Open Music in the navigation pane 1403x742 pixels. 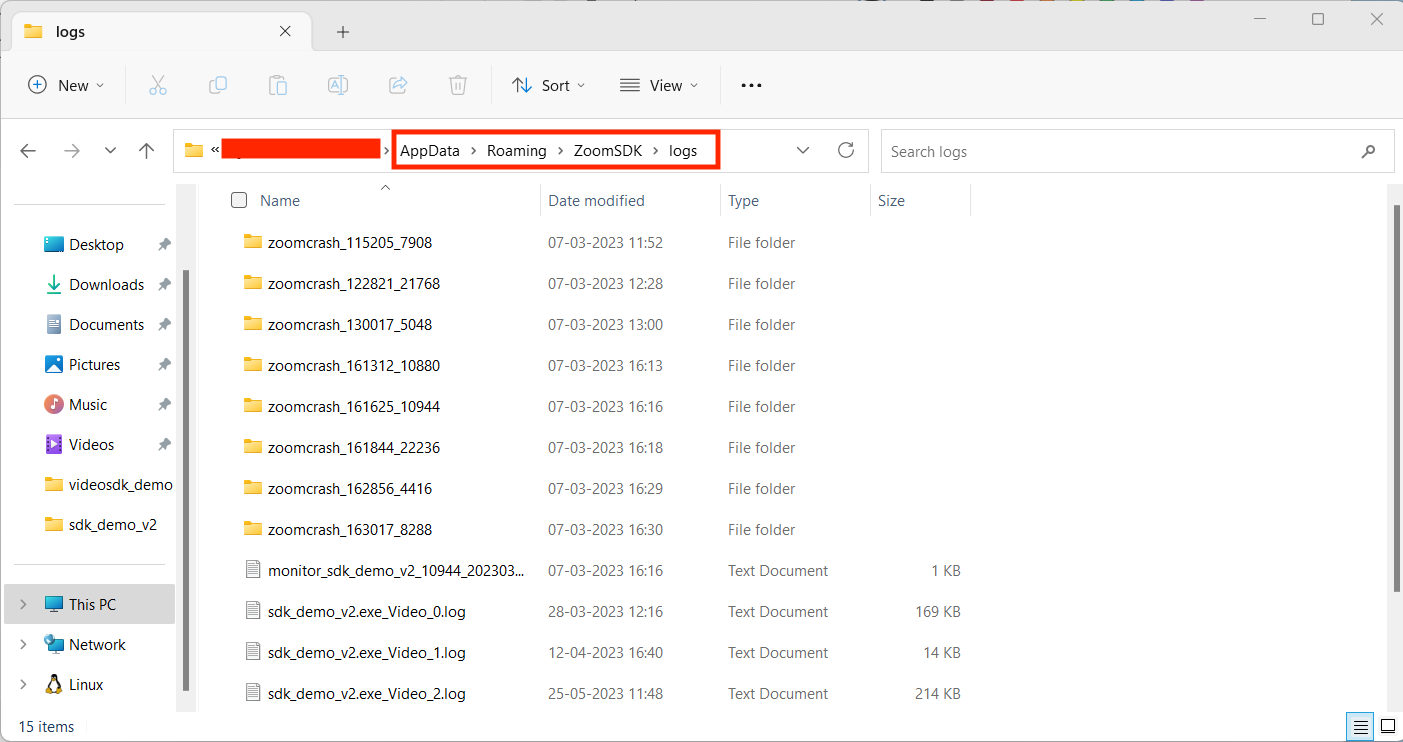(x=88, y=404)
